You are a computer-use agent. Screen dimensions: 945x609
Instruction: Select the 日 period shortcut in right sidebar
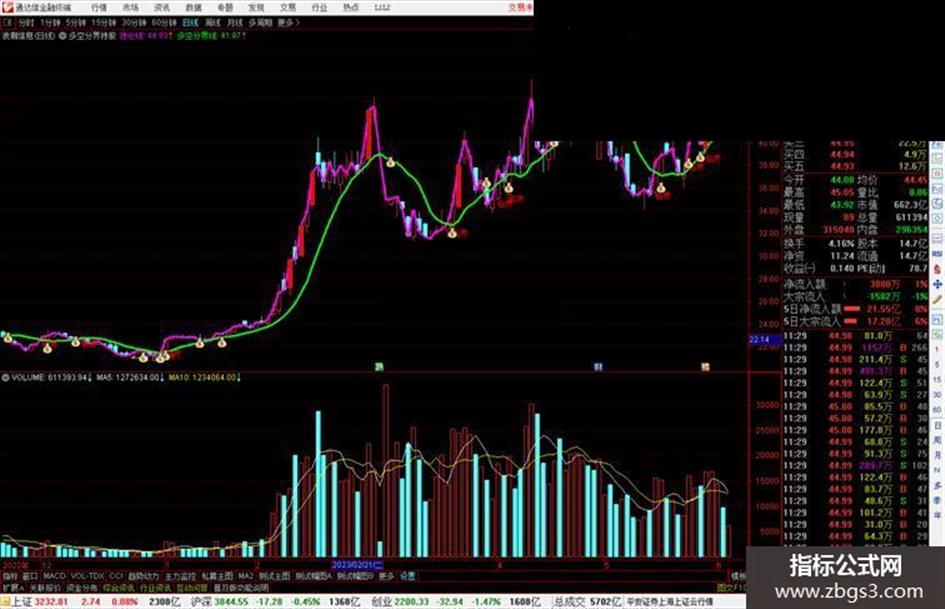[x=937, y=426]
